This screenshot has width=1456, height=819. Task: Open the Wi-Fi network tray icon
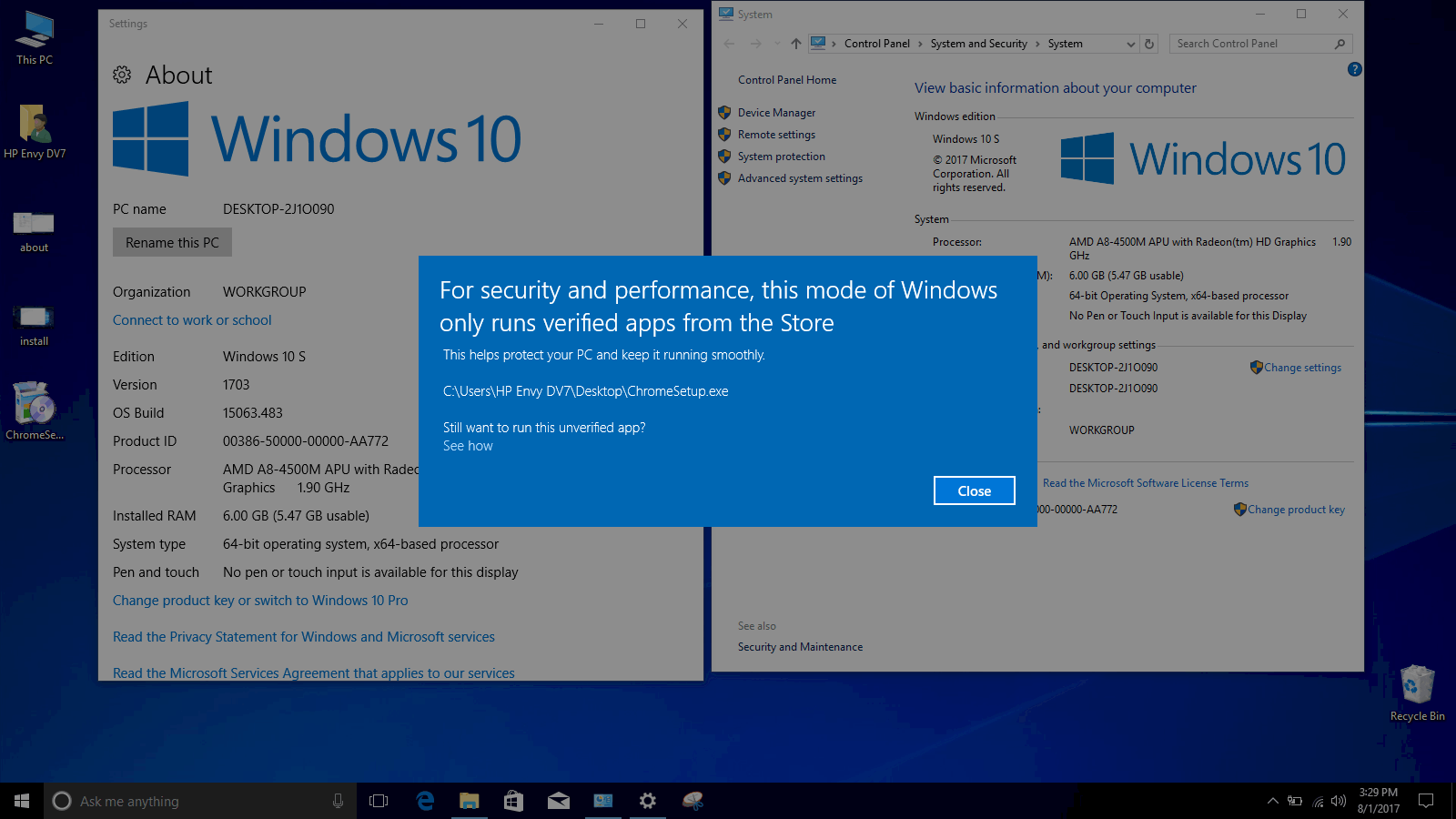[x=1317, y=801]
